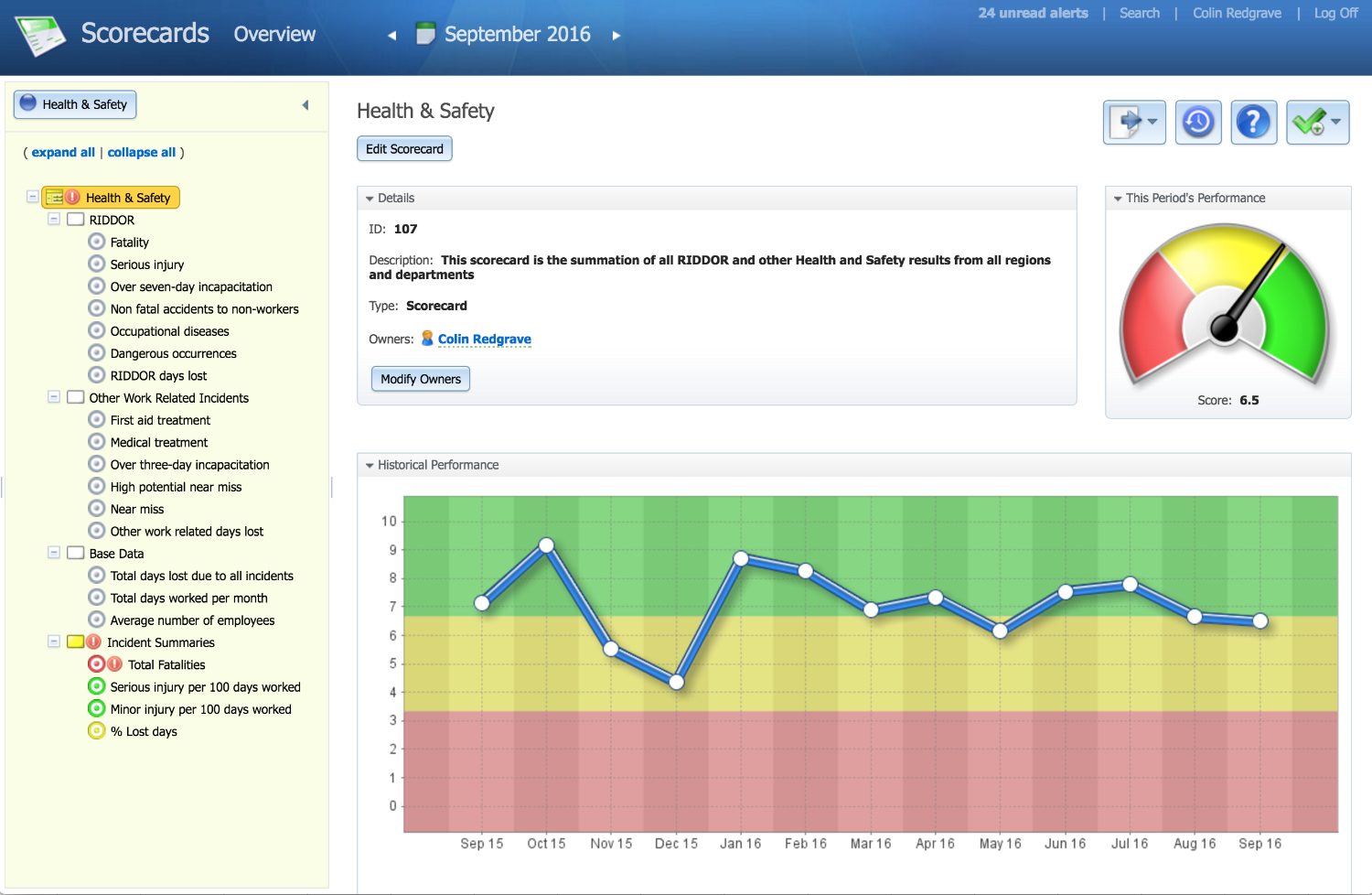Click the performance gauge dial
Image resolution: width=1372 pixels, height=895 pixels.
pyautogui.click(x=1227, y=307)
